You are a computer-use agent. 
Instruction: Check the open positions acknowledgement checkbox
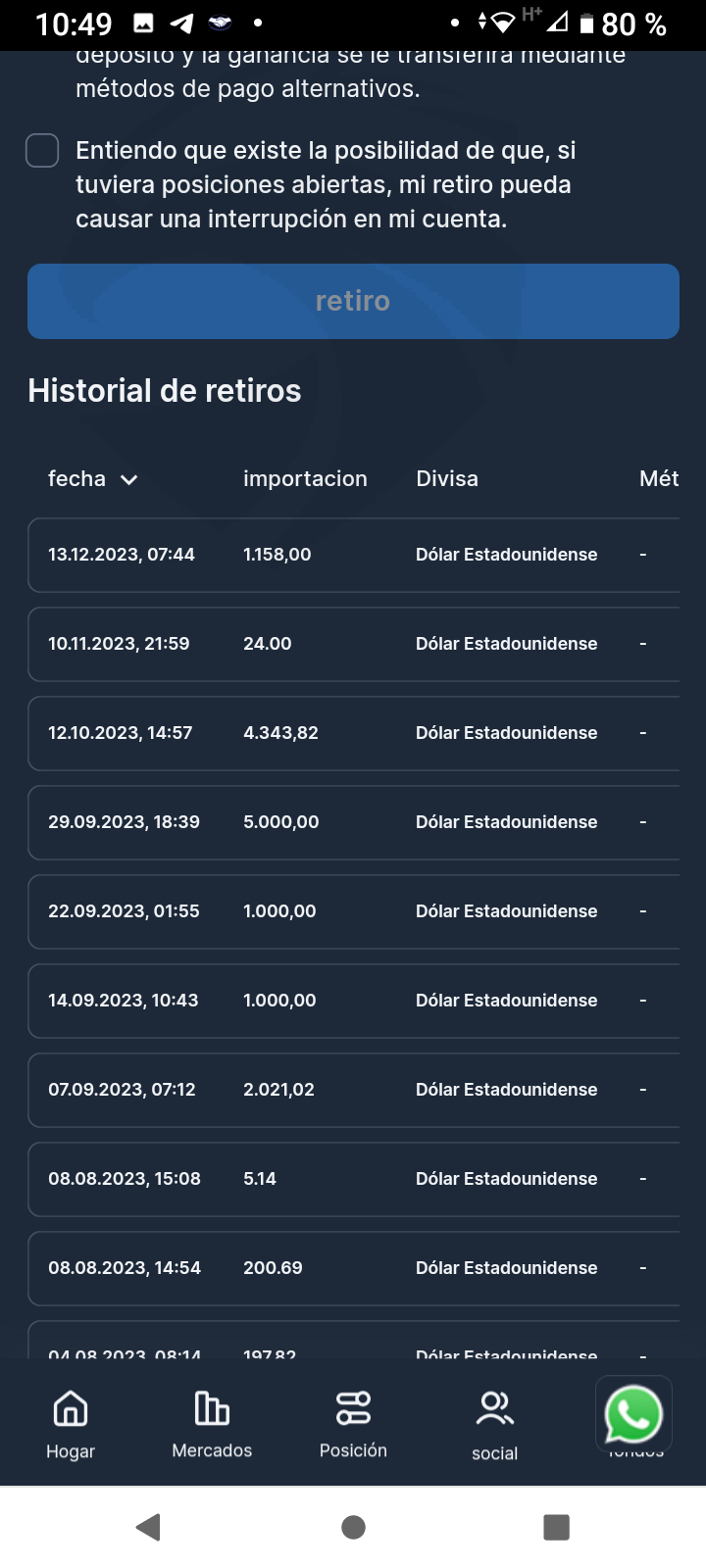42,151
